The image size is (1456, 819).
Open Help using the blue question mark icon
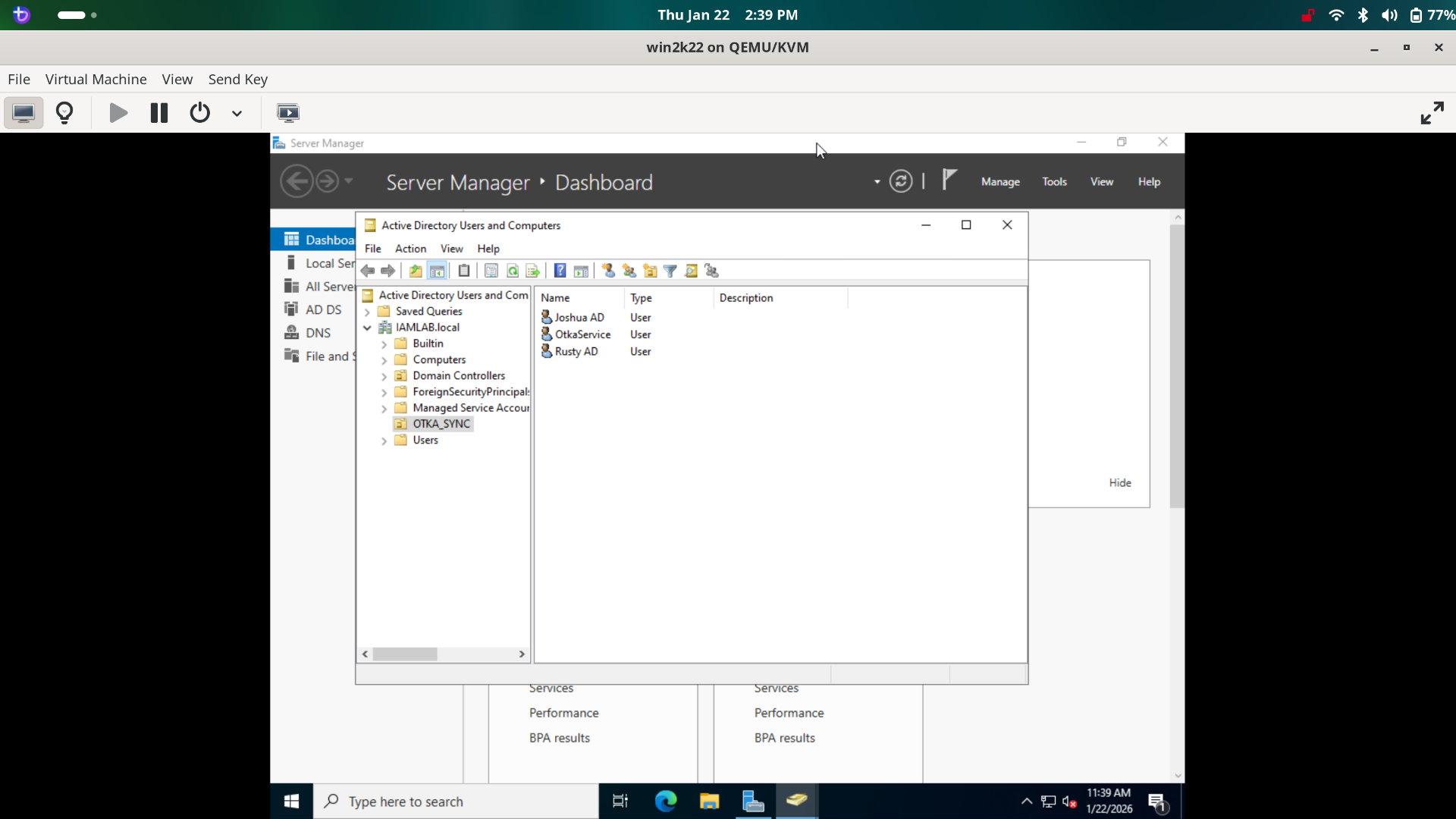pos(559,271)
